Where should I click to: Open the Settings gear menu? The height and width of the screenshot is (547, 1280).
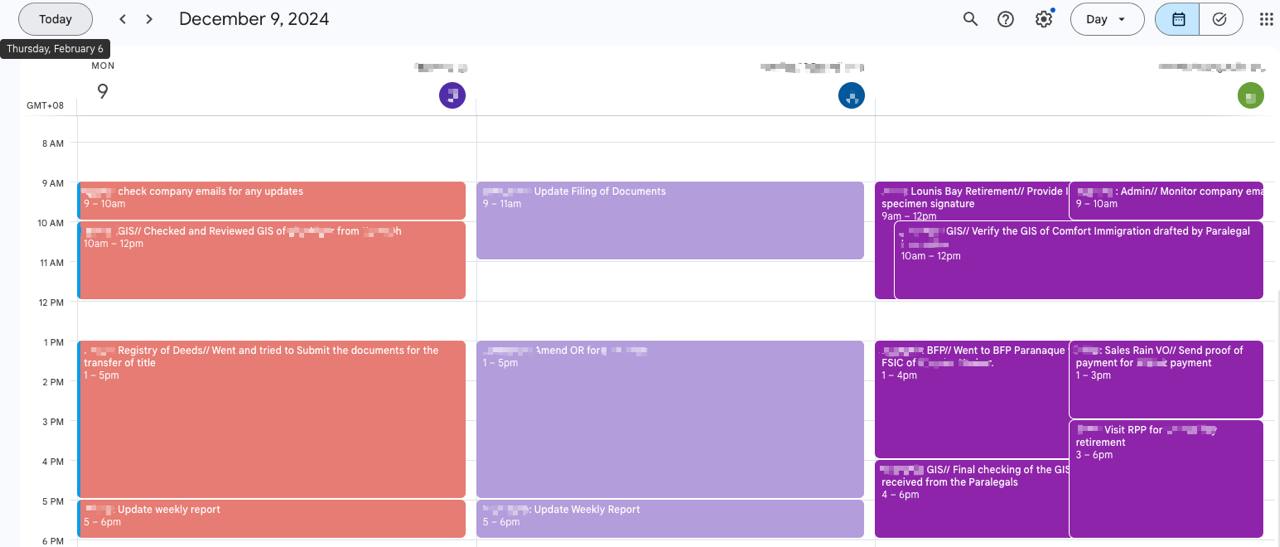tap(1044, 19)
